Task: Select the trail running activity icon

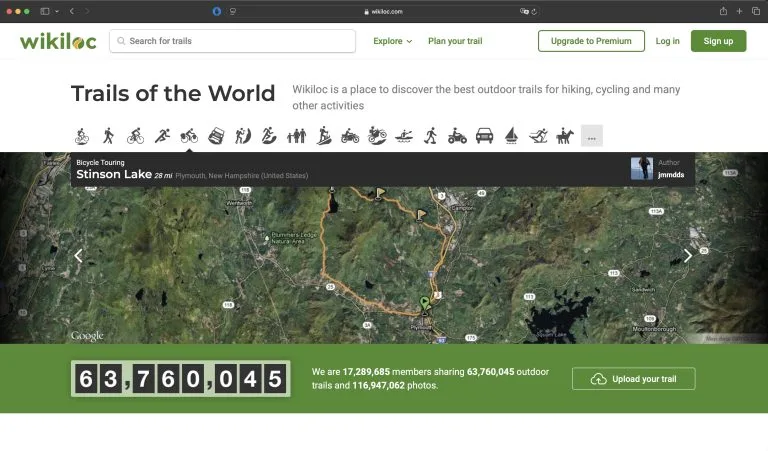Action: (x=269, y=136)
